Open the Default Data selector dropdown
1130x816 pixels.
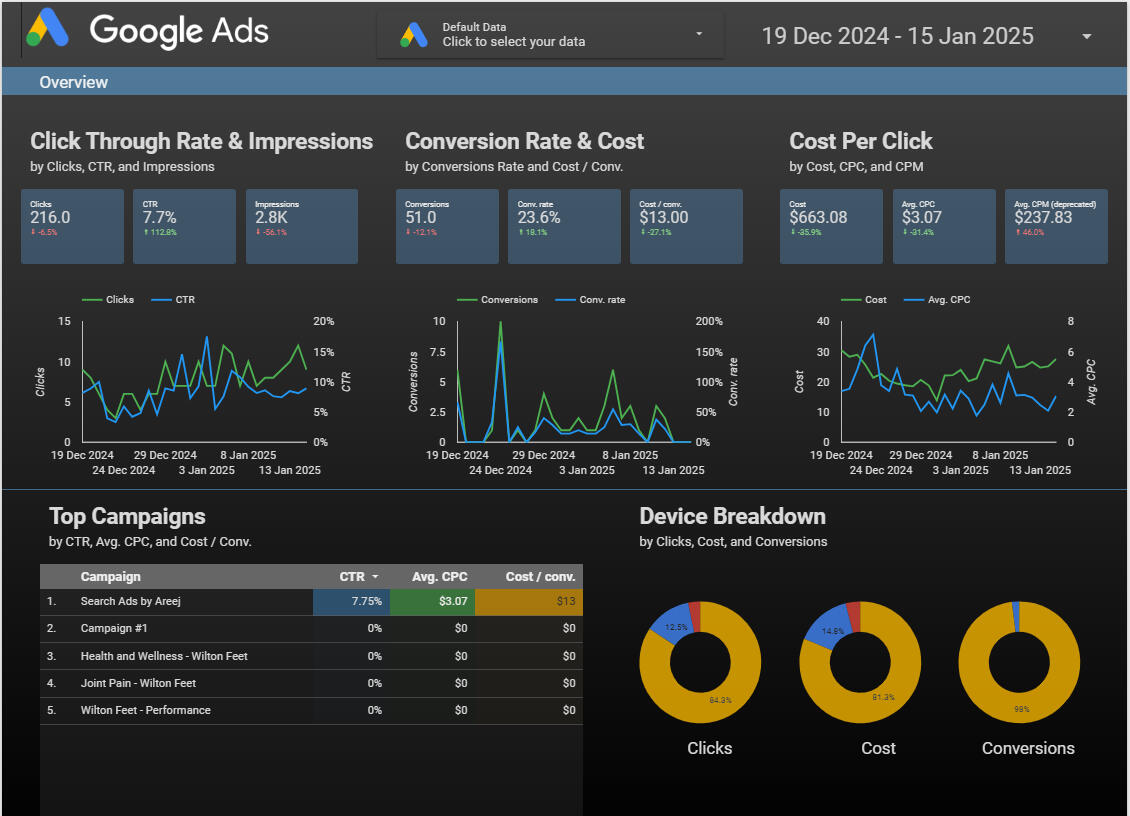550,34
